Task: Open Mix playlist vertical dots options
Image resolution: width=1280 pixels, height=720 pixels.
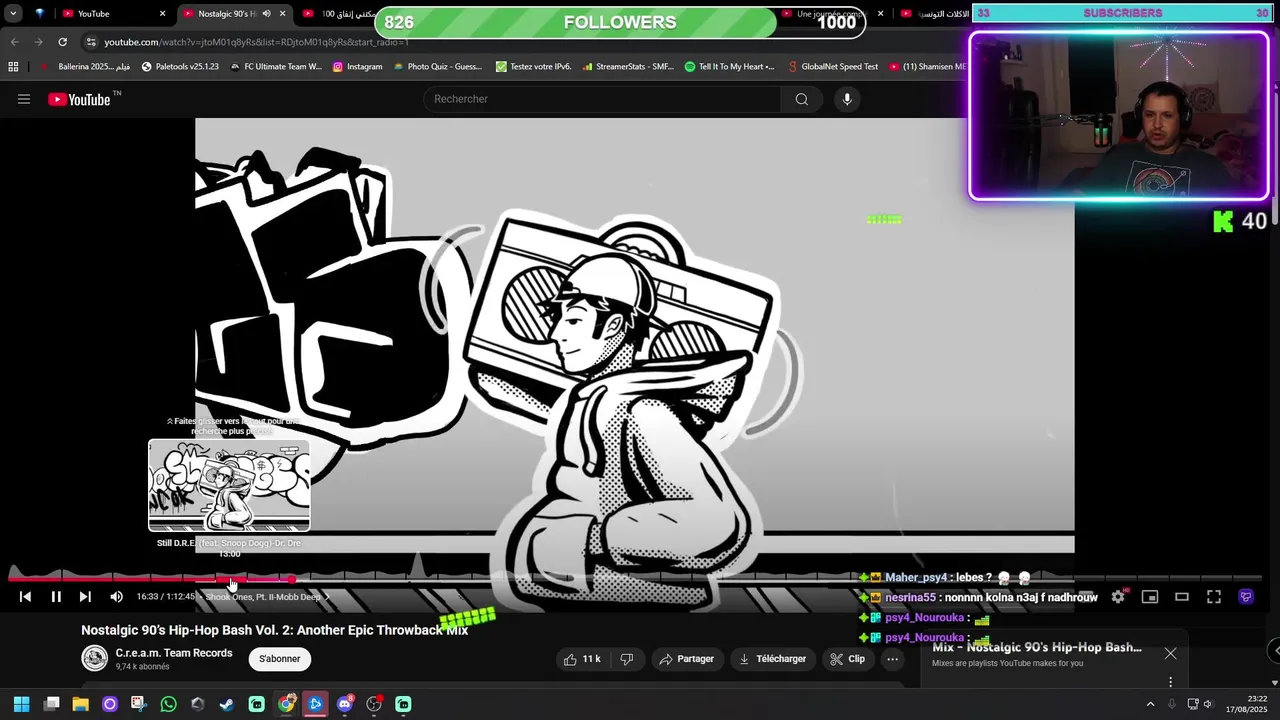Action: (x=1170, y=682)
